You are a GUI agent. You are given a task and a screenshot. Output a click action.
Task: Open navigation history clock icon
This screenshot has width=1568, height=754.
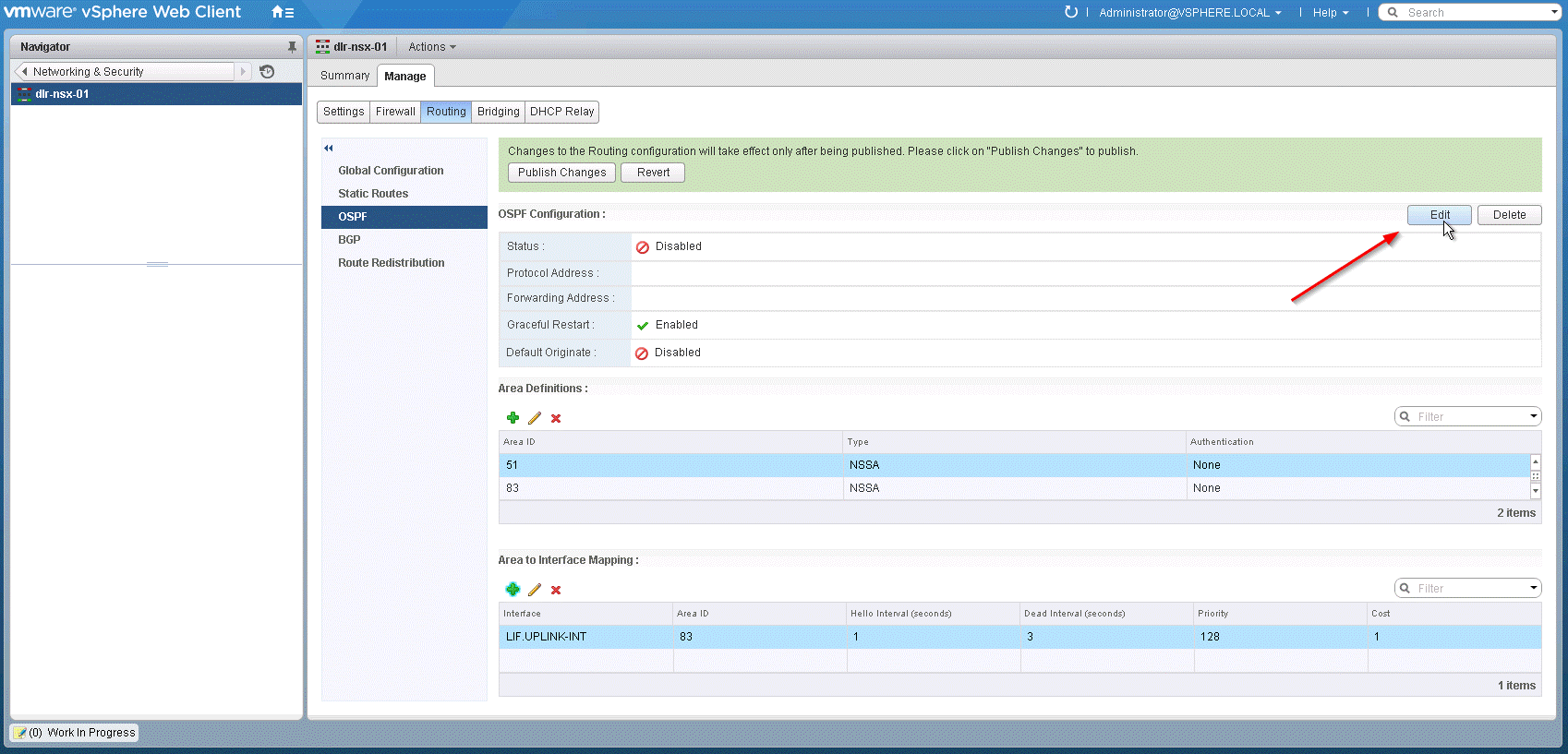pyautogui.click(x=267, y=72)
